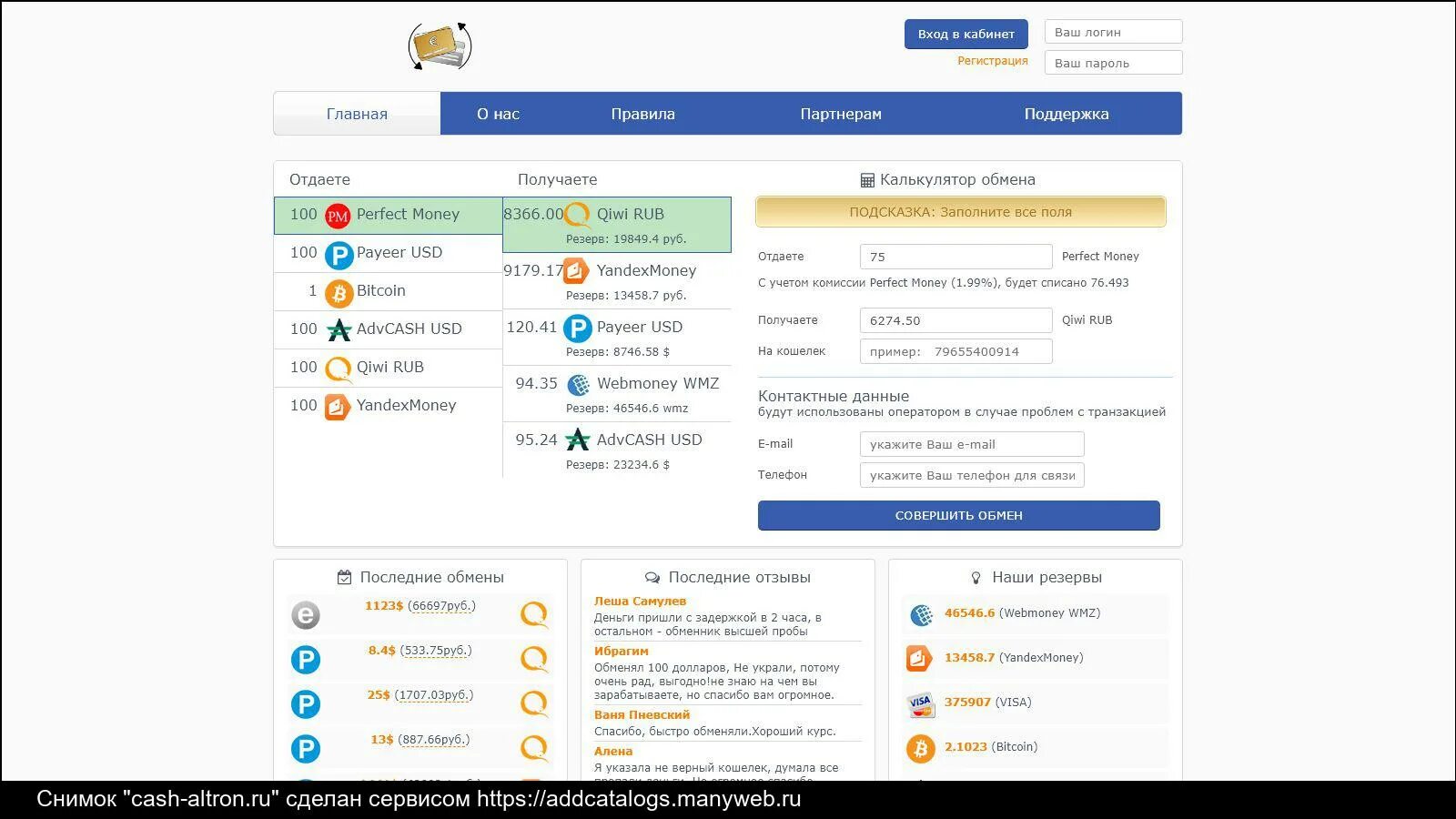Go to the Правила page
This screenshot has width=1456, height=819.
tap(642, 114)
